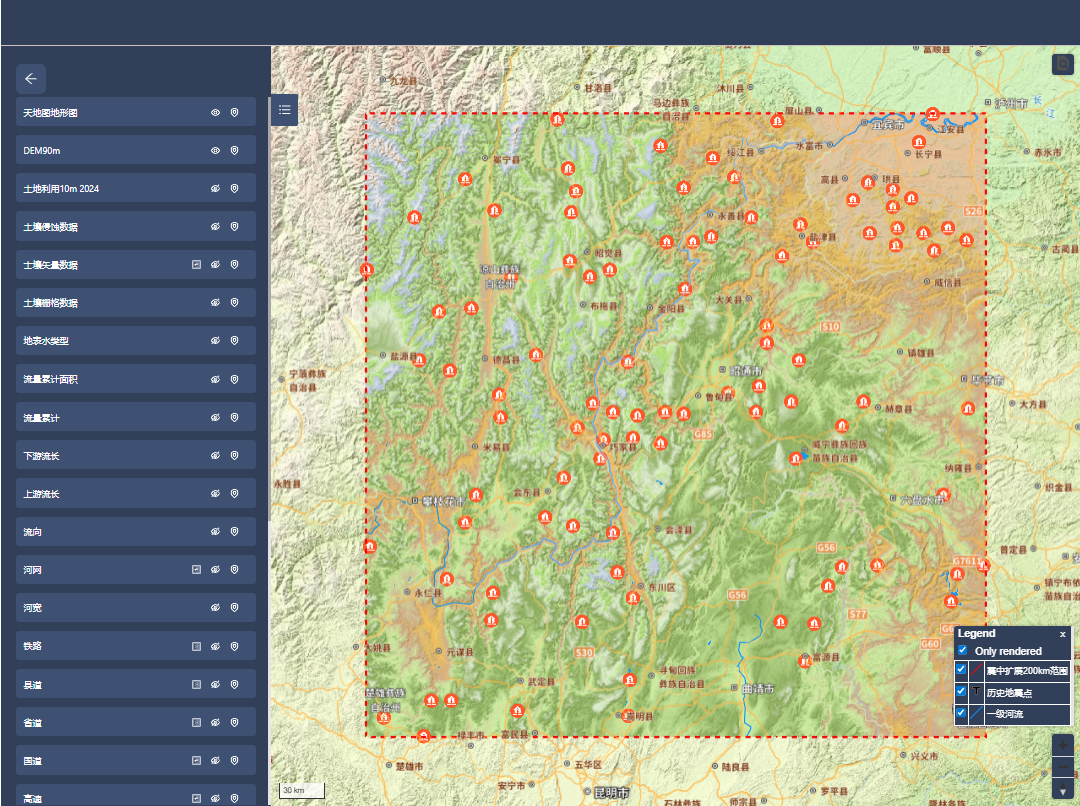Locate the DEM90m layer with pin icon
Image resolution: width=1080 pixels, height=806 pixels.
coord(235,150)
